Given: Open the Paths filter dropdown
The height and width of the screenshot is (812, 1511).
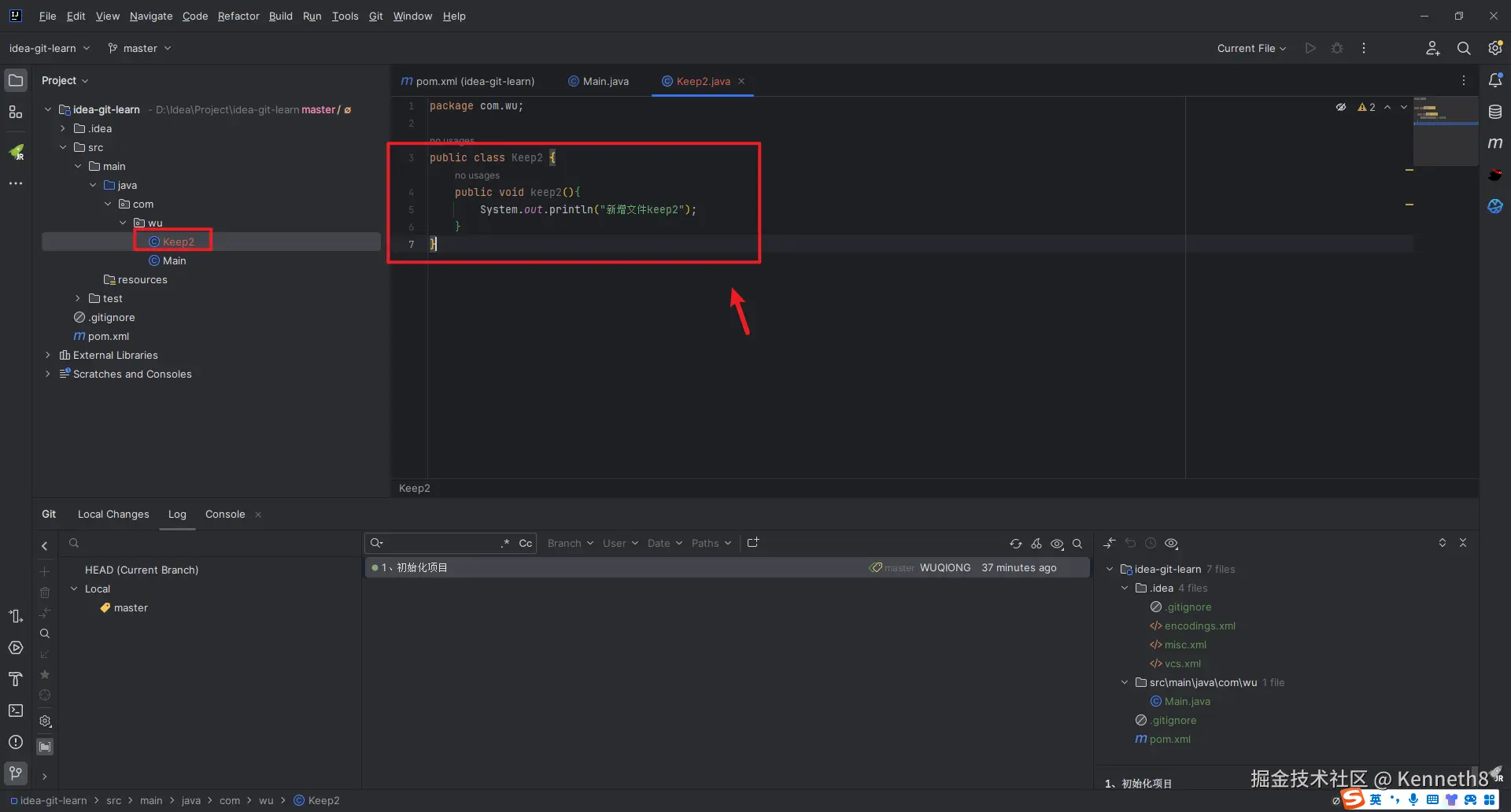Looking at the screenshot, I should tap(711, 543).
